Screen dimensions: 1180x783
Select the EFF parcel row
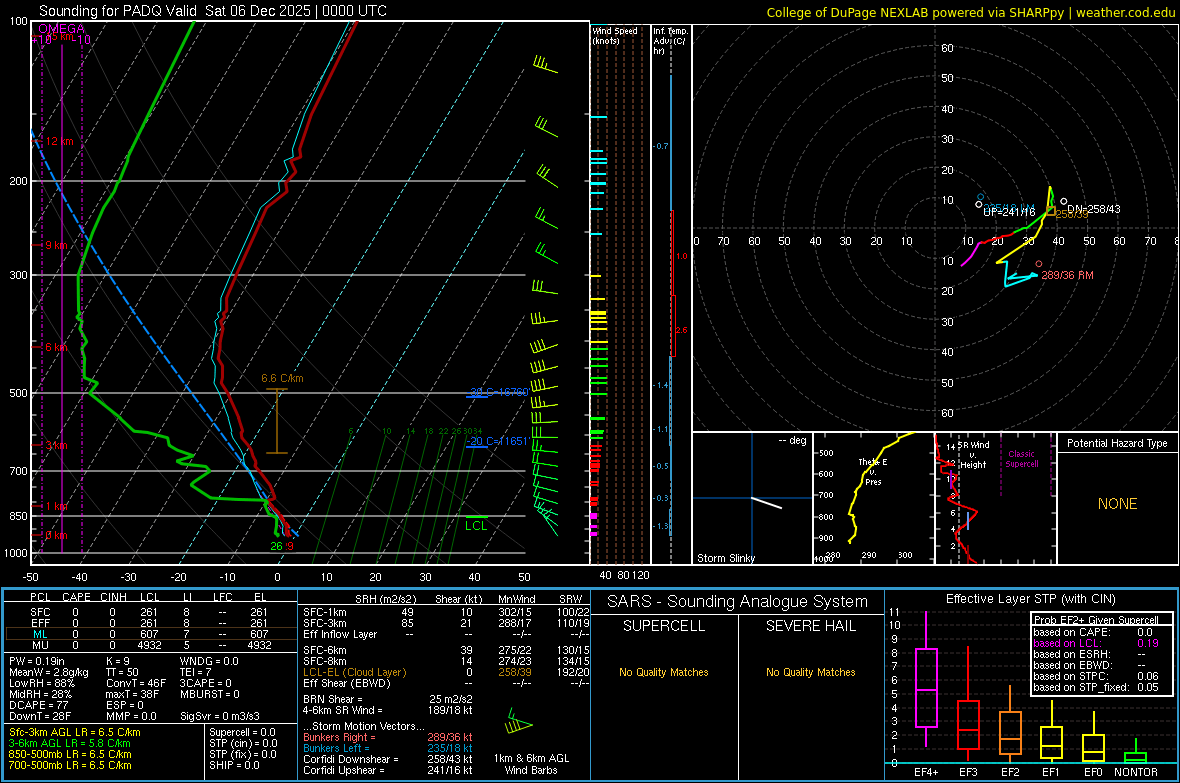(x=149, y=623)
